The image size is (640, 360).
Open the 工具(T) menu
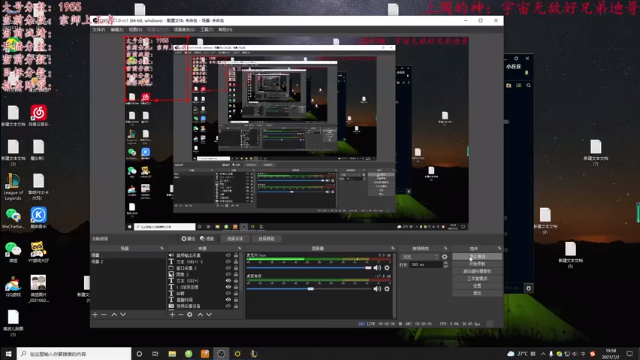[x=207, y=30]
